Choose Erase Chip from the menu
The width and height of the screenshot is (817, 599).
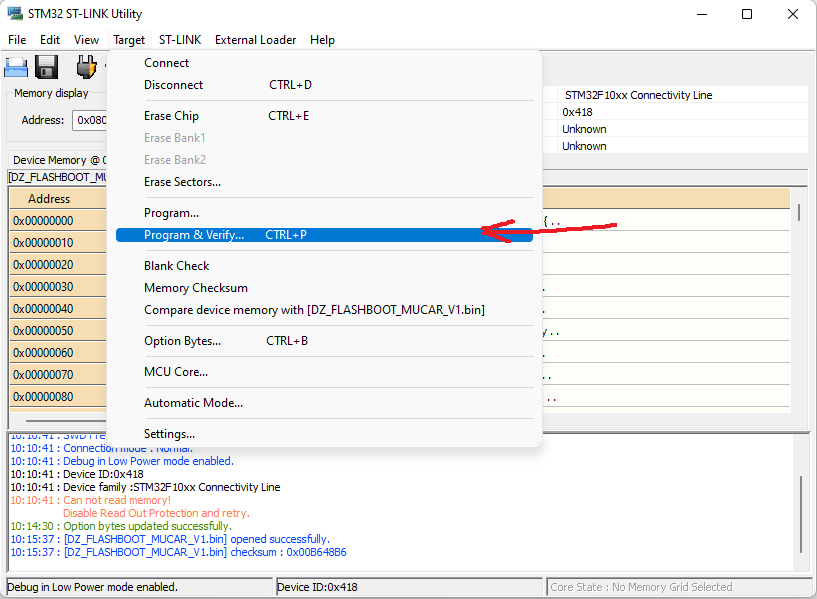[x=324, y=116]
